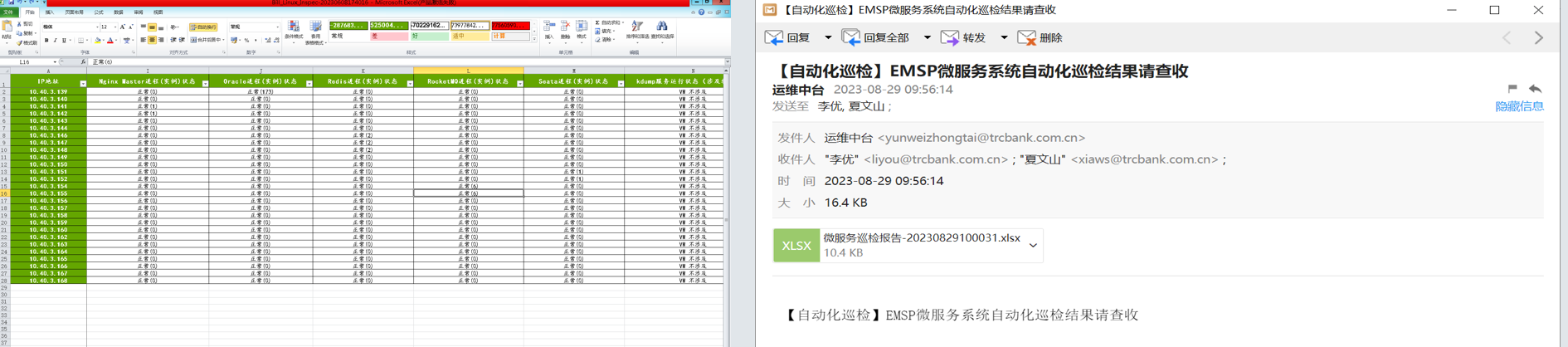This screenshot has height=347, width=1568.
Task: Open filter dropdown on Nginx Master header
Action: 205,84
